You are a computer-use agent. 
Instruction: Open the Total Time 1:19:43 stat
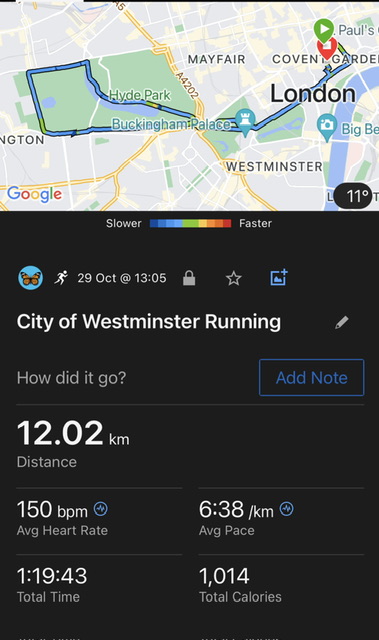[52, 585]
